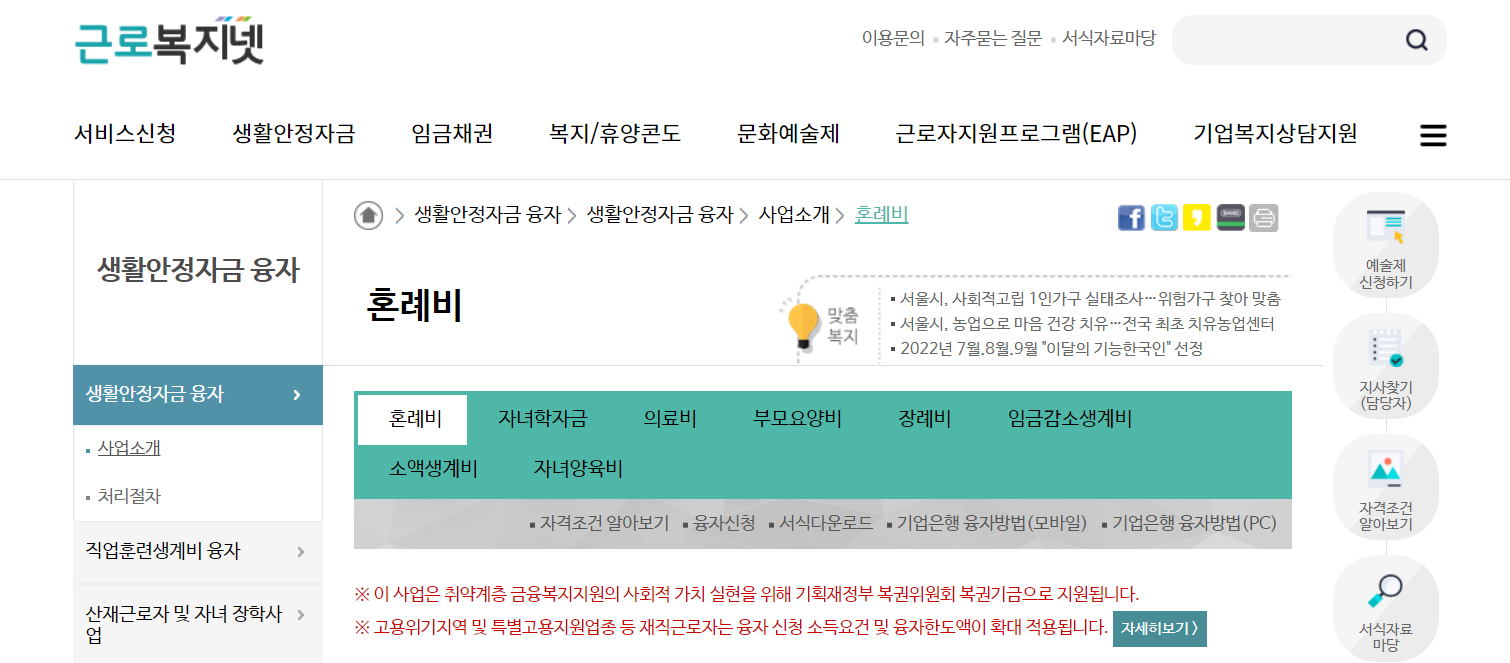Open 자격조건 알아보기 sidebar shortcut
Screen dimensions: 1510x663
pos(1386,488)
